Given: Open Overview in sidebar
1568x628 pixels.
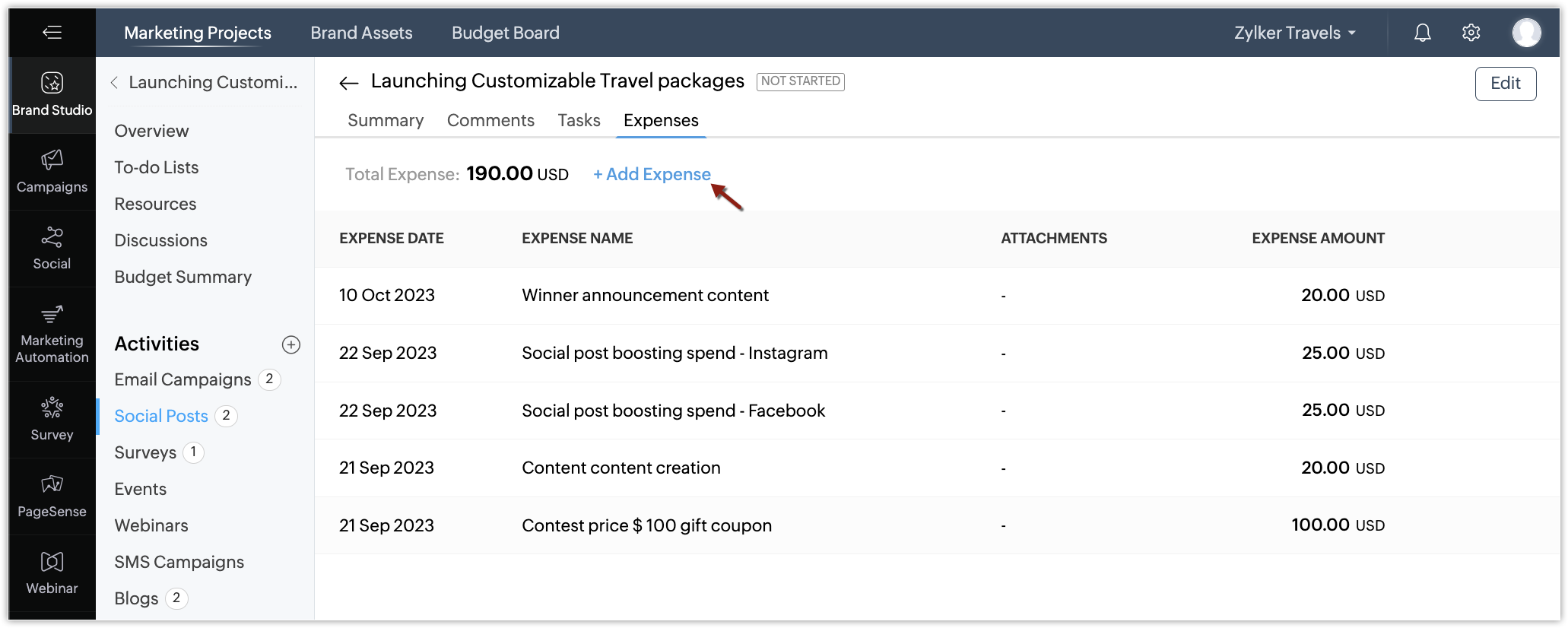Looking at the screenshot, I should [151, 131].
